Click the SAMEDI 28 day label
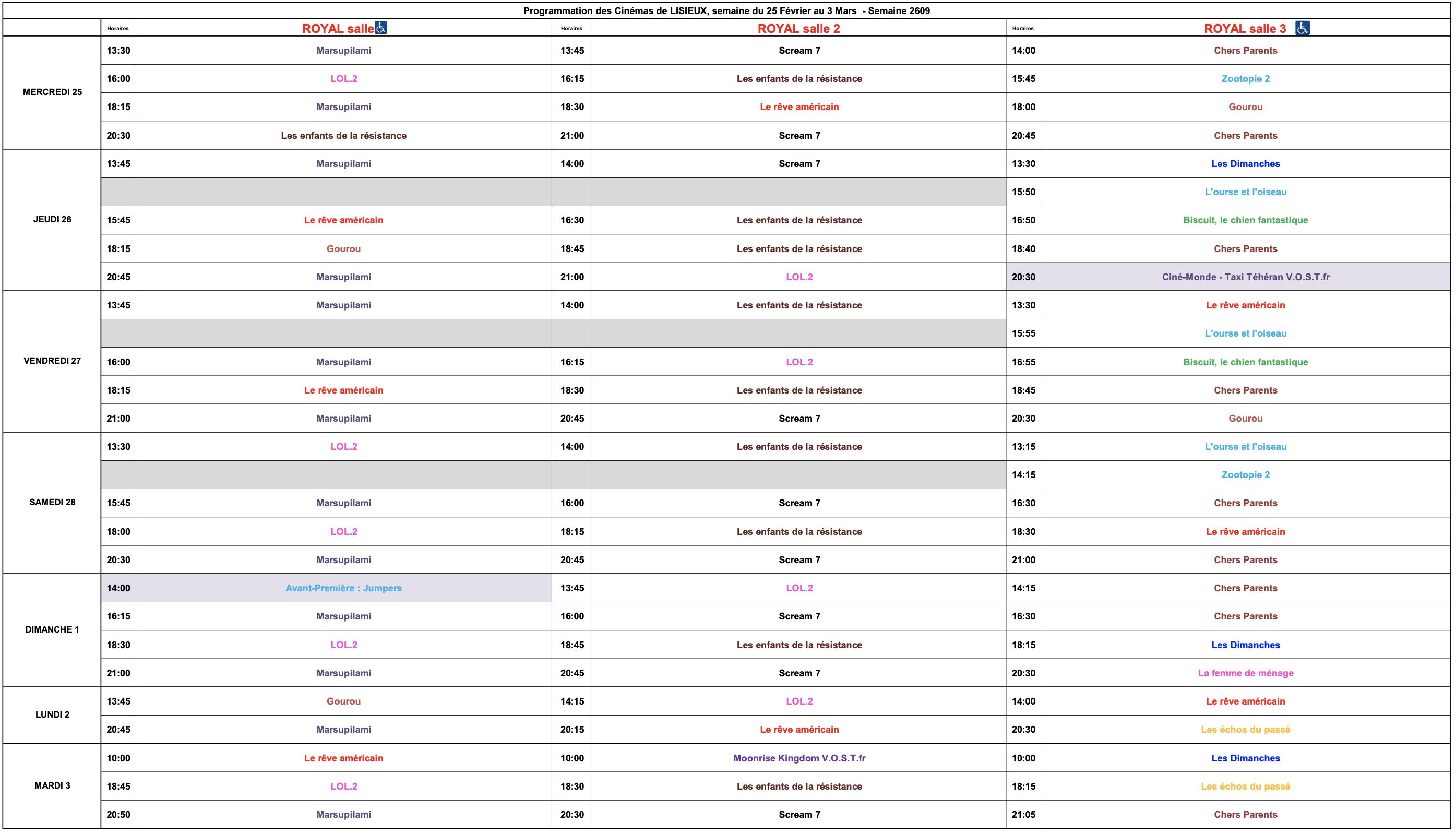This screenshot has height=834, width=1456. pos(52,503)
